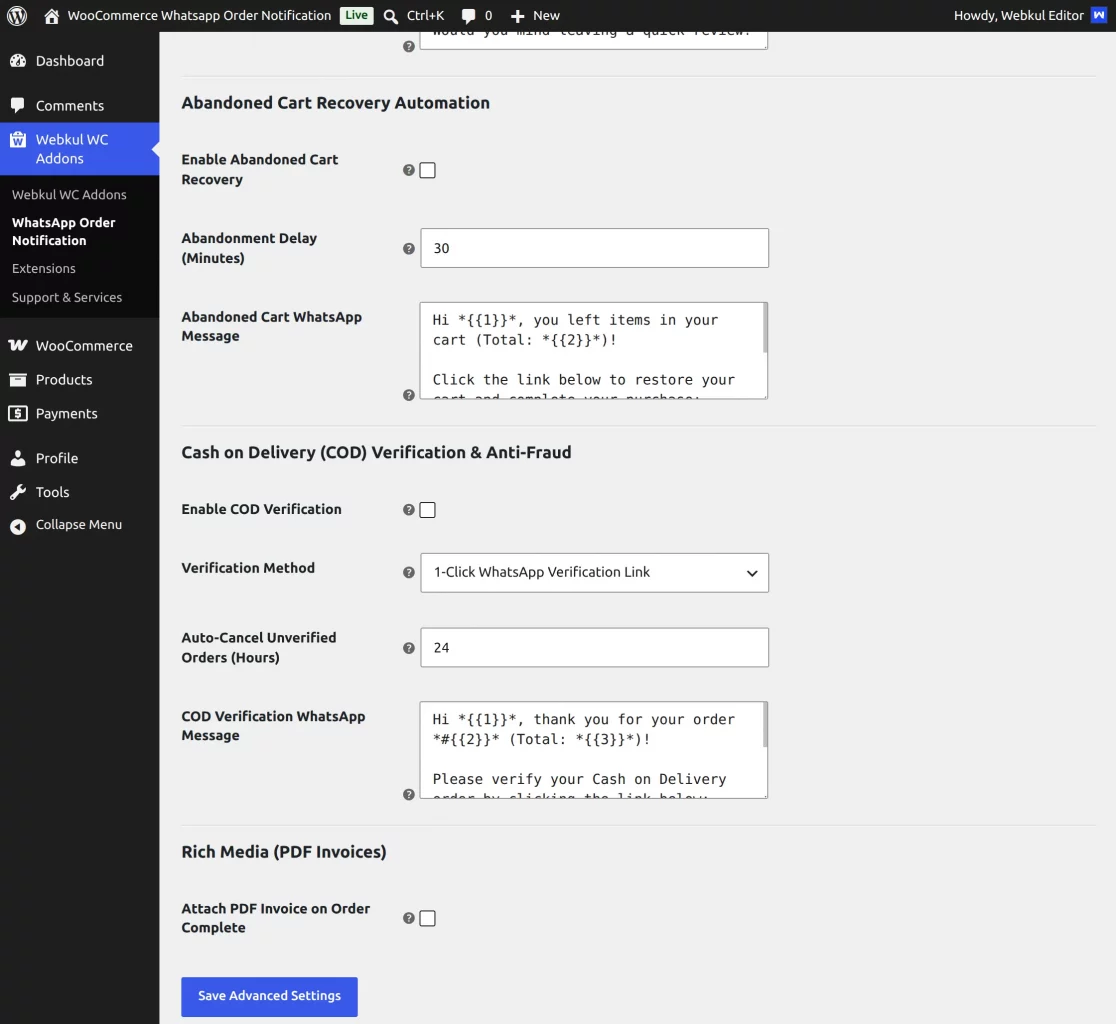Click the Collapse Menu arrow icon
1116x1024 pixels.
tap(18, 526)
